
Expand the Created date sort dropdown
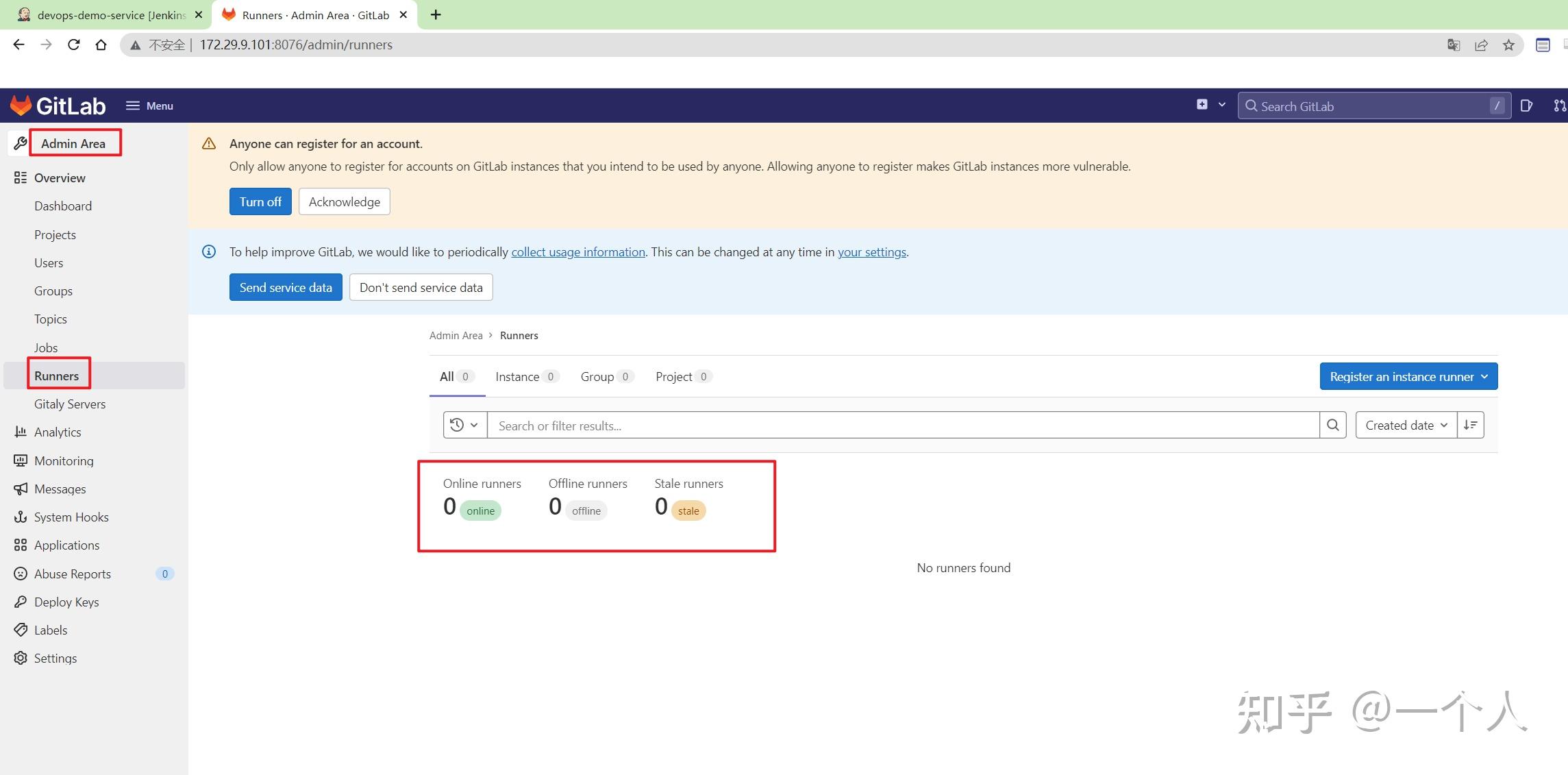(1405, 425)
